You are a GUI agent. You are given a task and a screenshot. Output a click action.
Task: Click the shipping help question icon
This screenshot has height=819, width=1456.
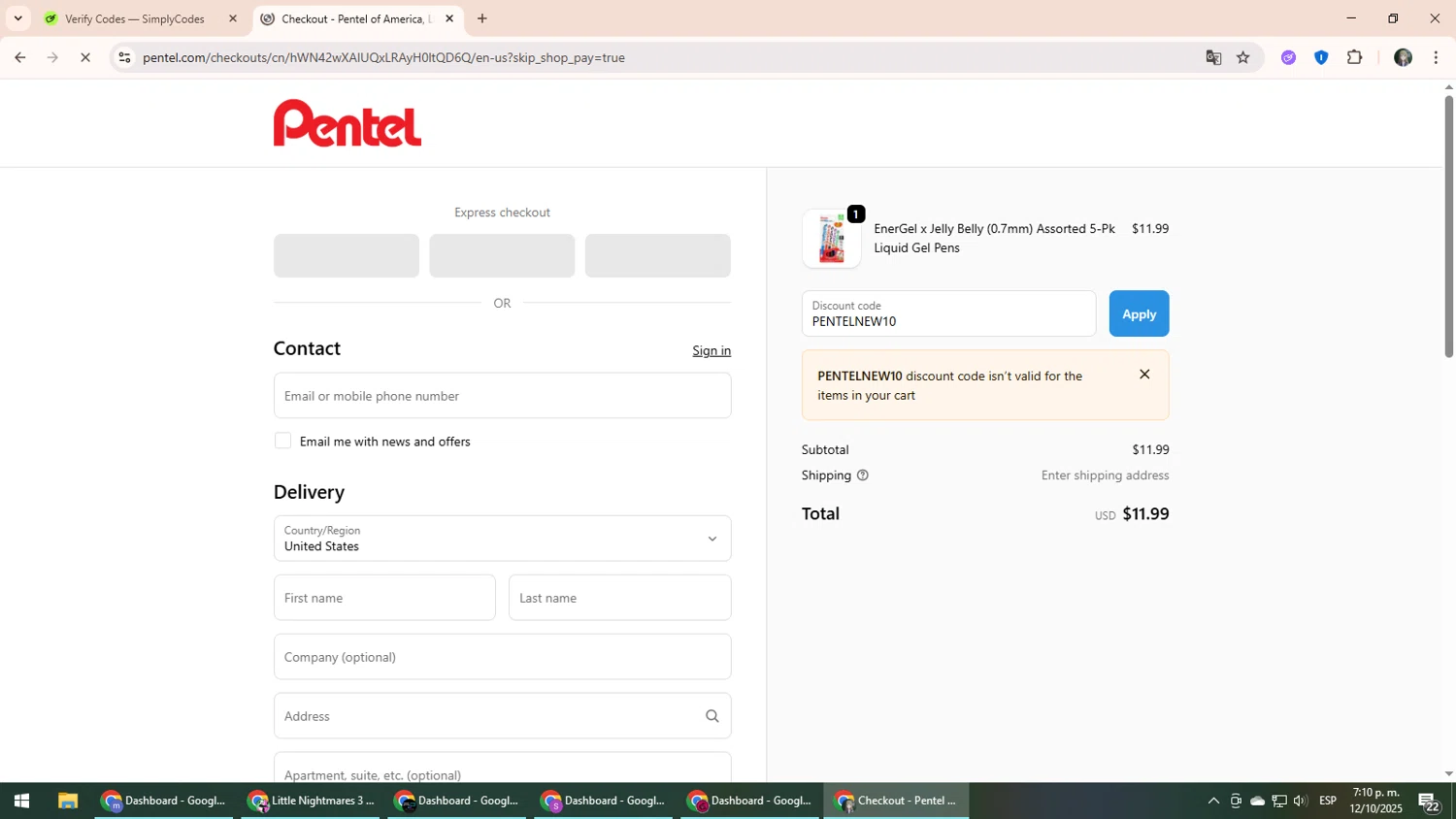pos(862,475)
